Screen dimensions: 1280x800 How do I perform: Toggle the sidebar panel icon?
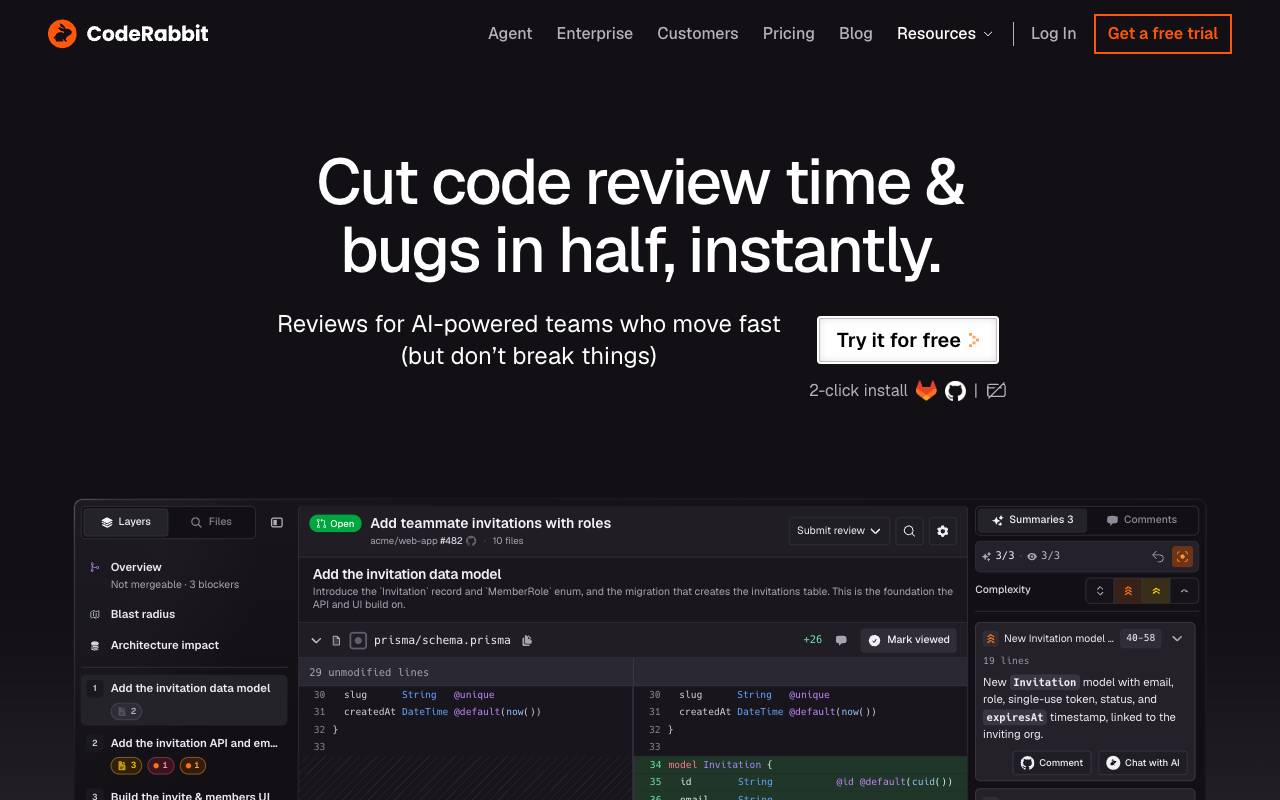coord(277,522)
